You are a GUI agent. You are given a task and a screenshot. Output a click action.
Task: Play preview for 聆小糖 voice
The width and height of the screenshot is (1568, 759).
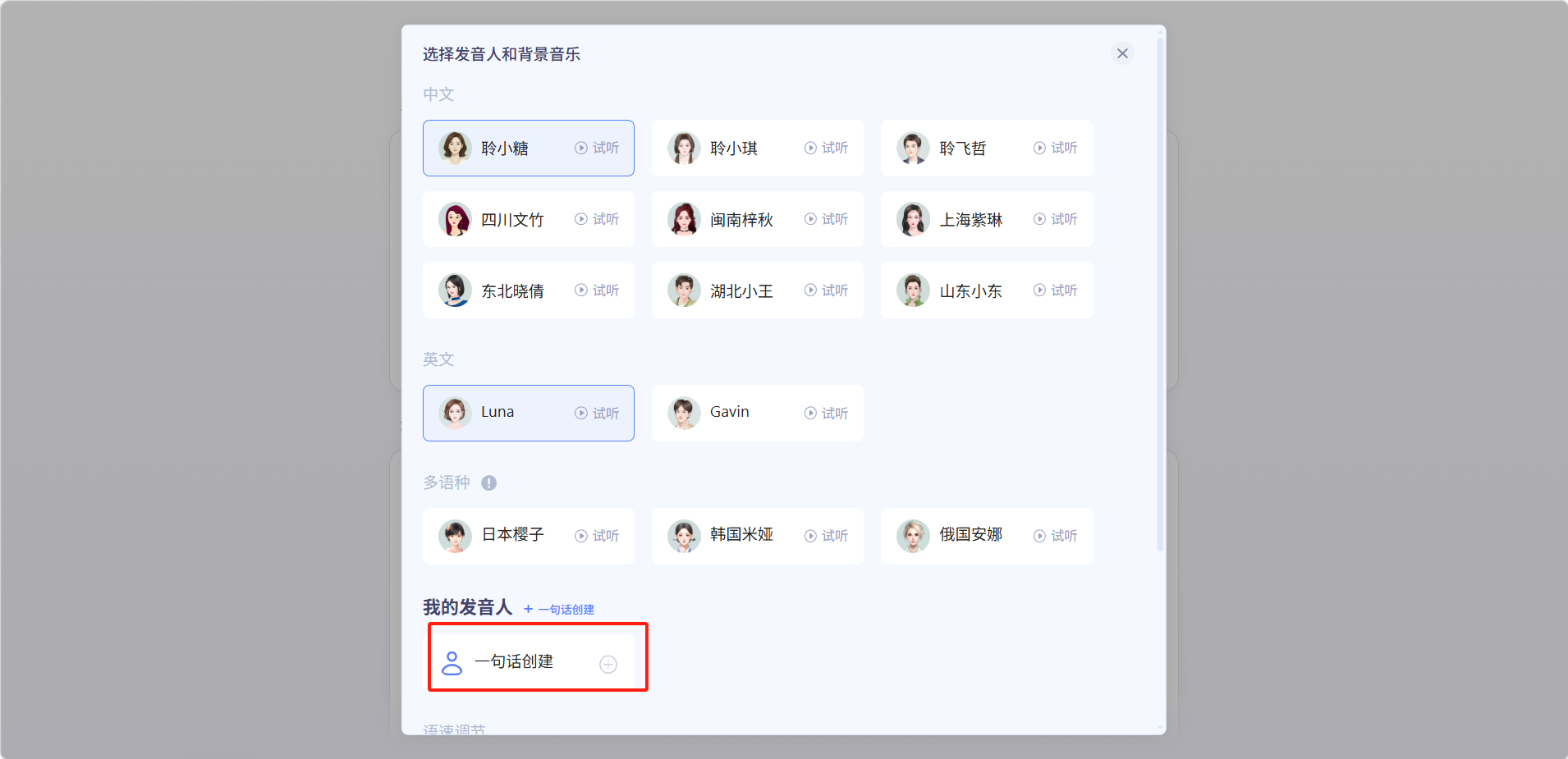point(597,148)
